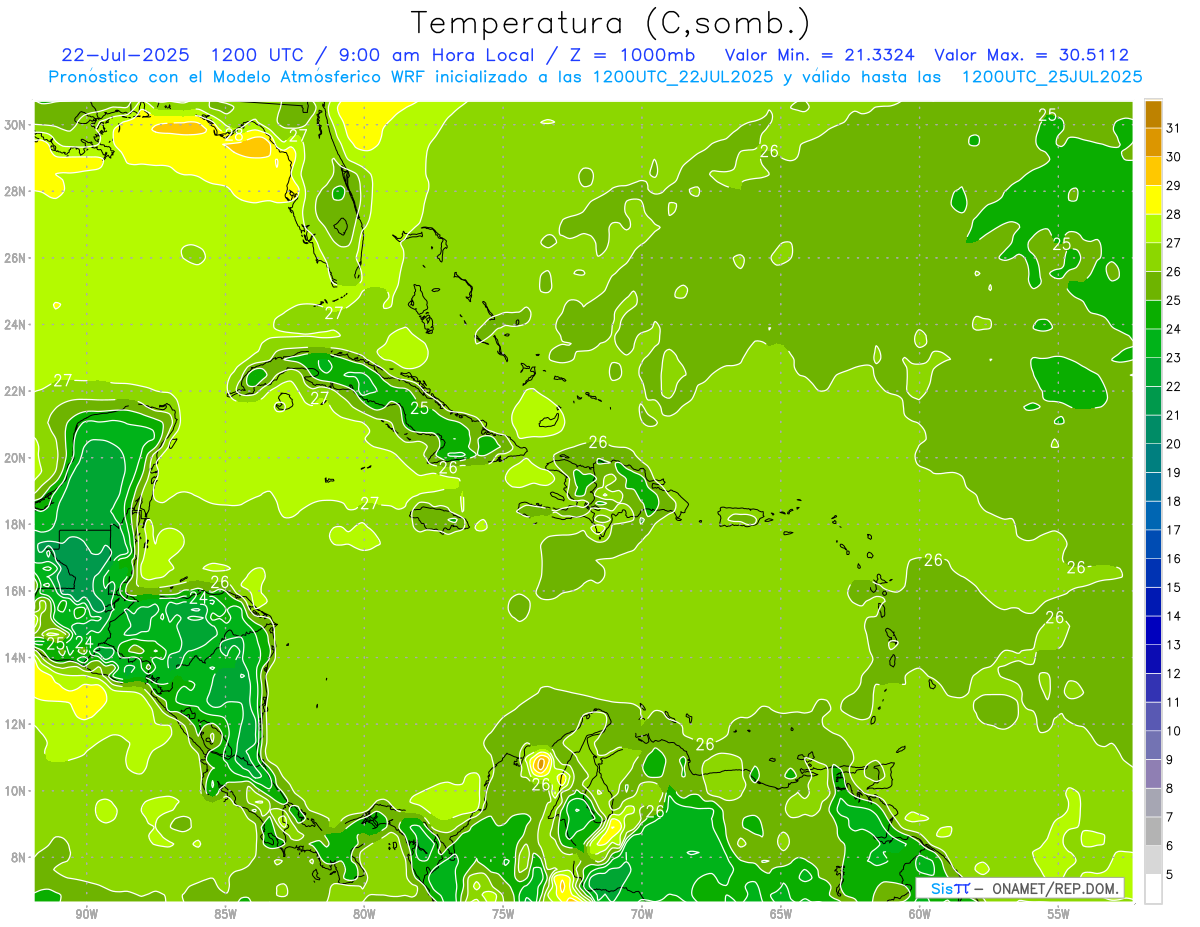1200x927 pixels.
Task: Click the colorbar label 27
Action: point(1174,243)
